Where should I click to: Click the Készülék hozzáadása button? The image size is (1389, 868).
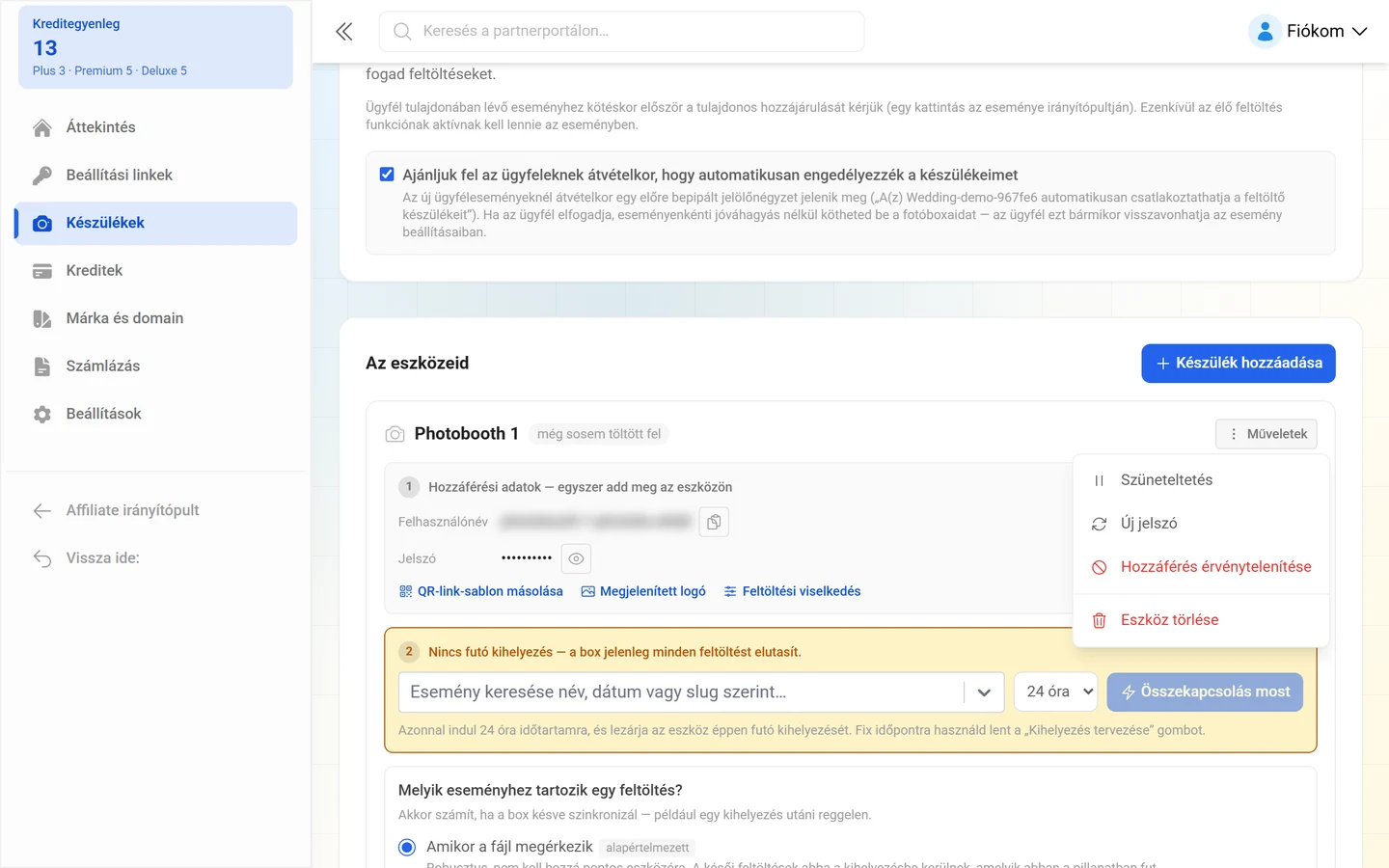tap(1239, 364)
